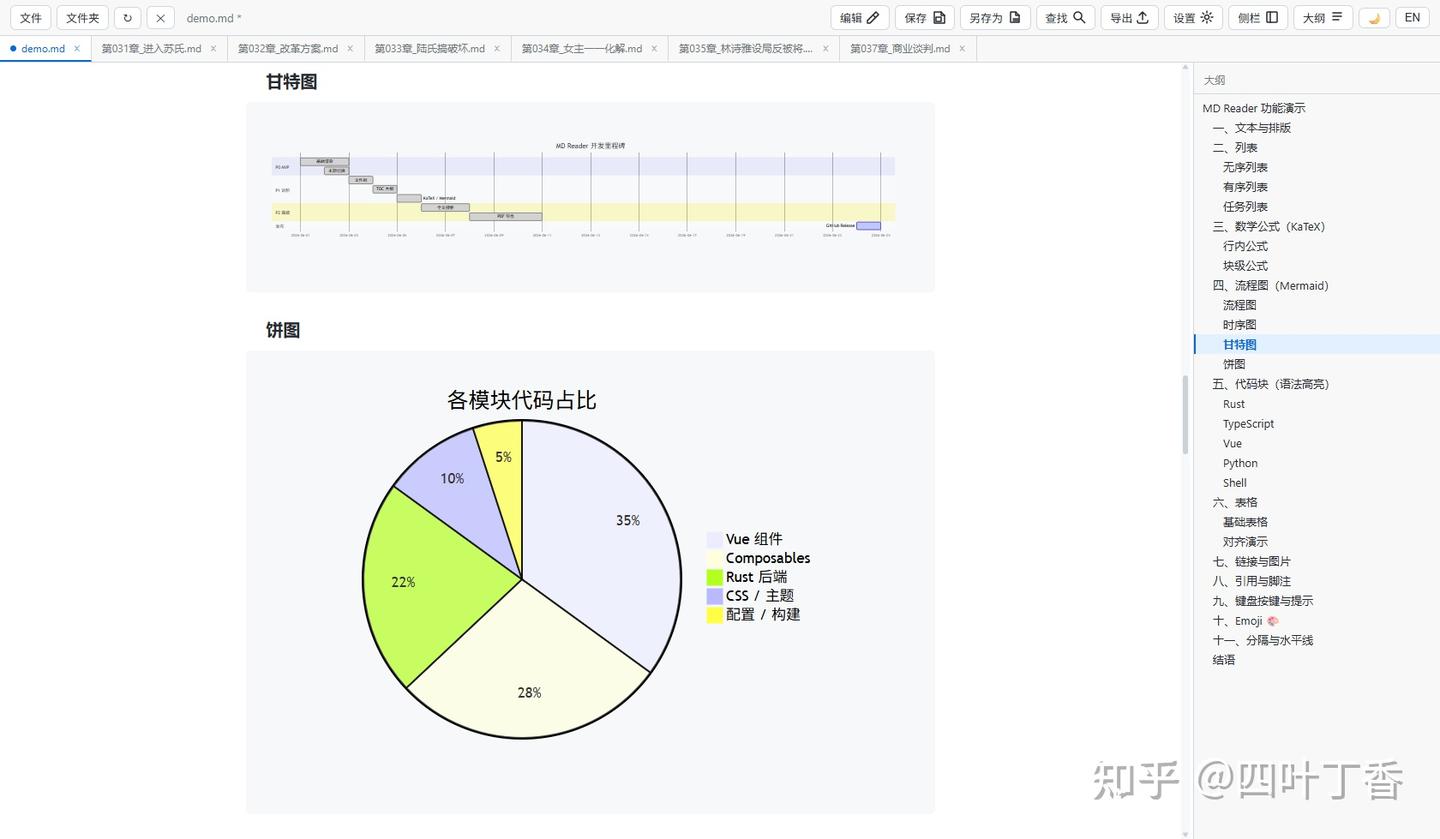1440x839 pixels.
Task: Go to 结语 in outline
Action: tap(1224, 660)
